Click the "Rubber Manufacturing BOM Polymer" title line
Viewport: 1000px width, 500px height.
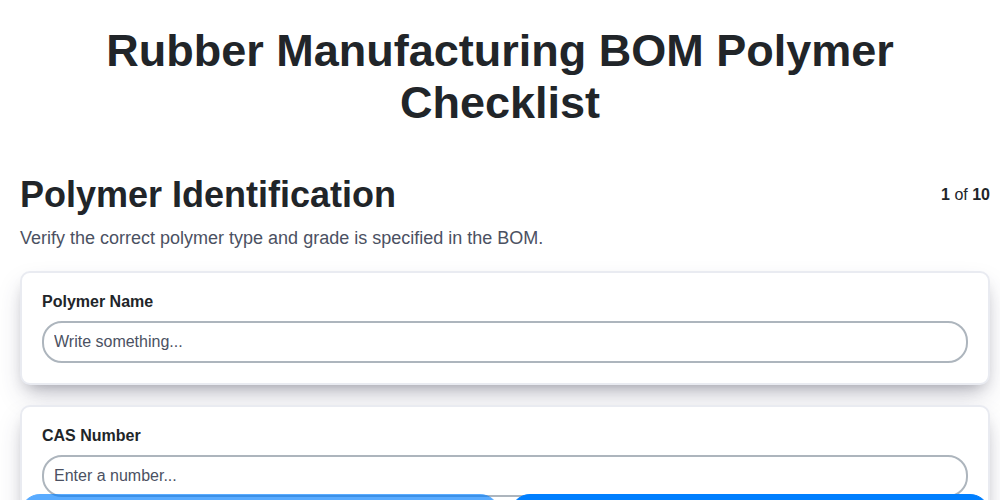(x=500, y=51)
